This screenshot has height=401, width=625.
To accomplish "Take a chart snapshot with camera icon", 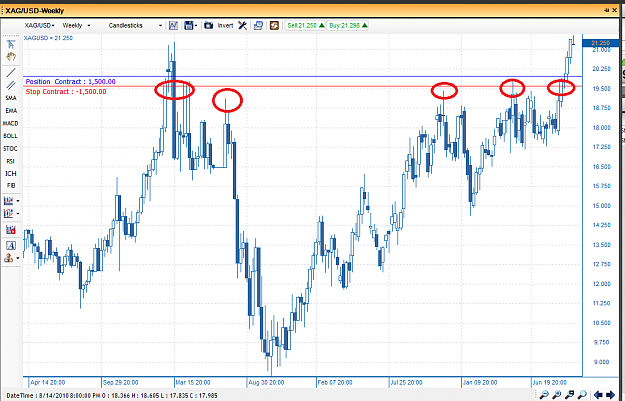I will tap(208, 26).
